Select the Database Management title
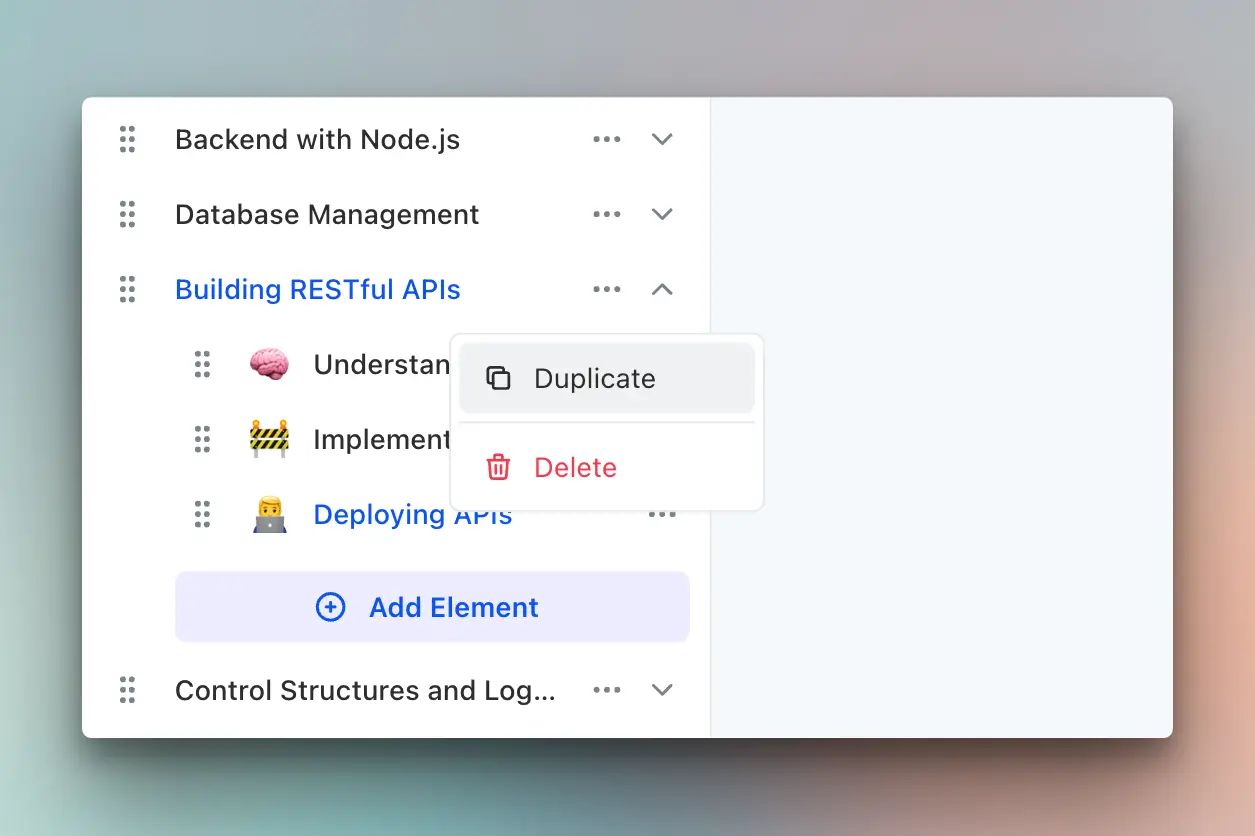 click(x=327, y=214)
